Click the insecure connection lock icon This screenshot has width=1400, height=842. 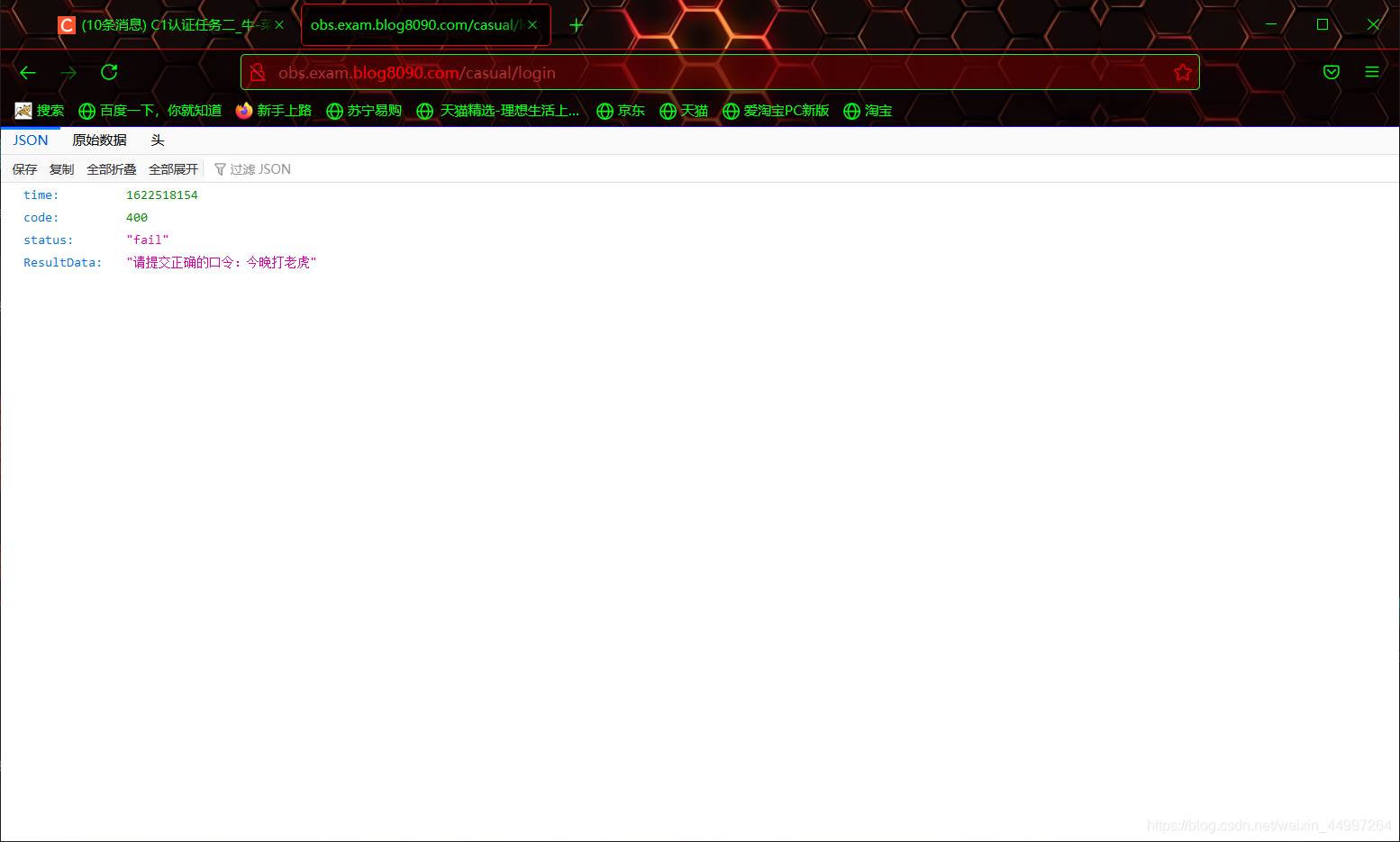point(258,72)
